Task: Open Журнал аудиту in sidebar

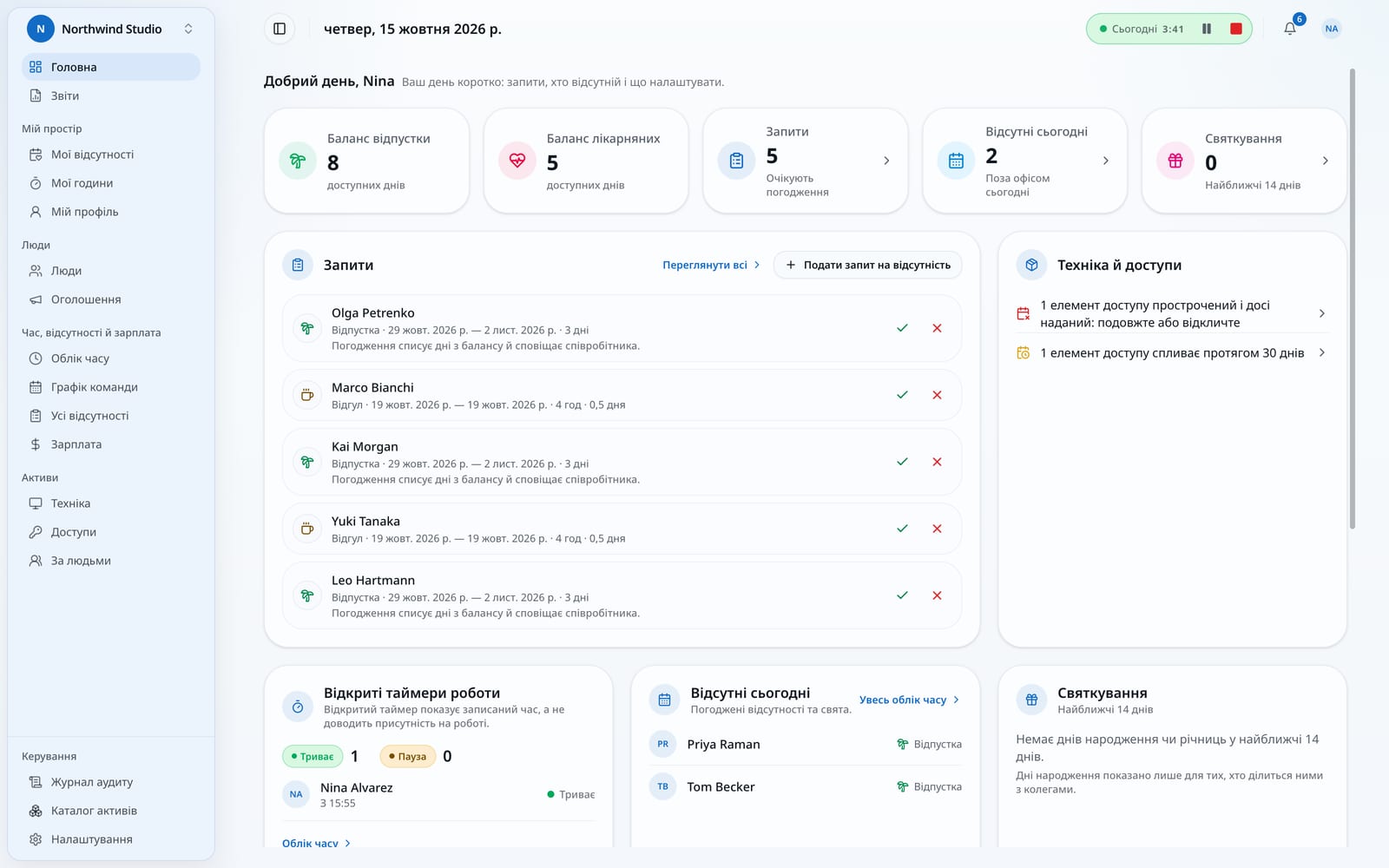Action: (111, 782)
